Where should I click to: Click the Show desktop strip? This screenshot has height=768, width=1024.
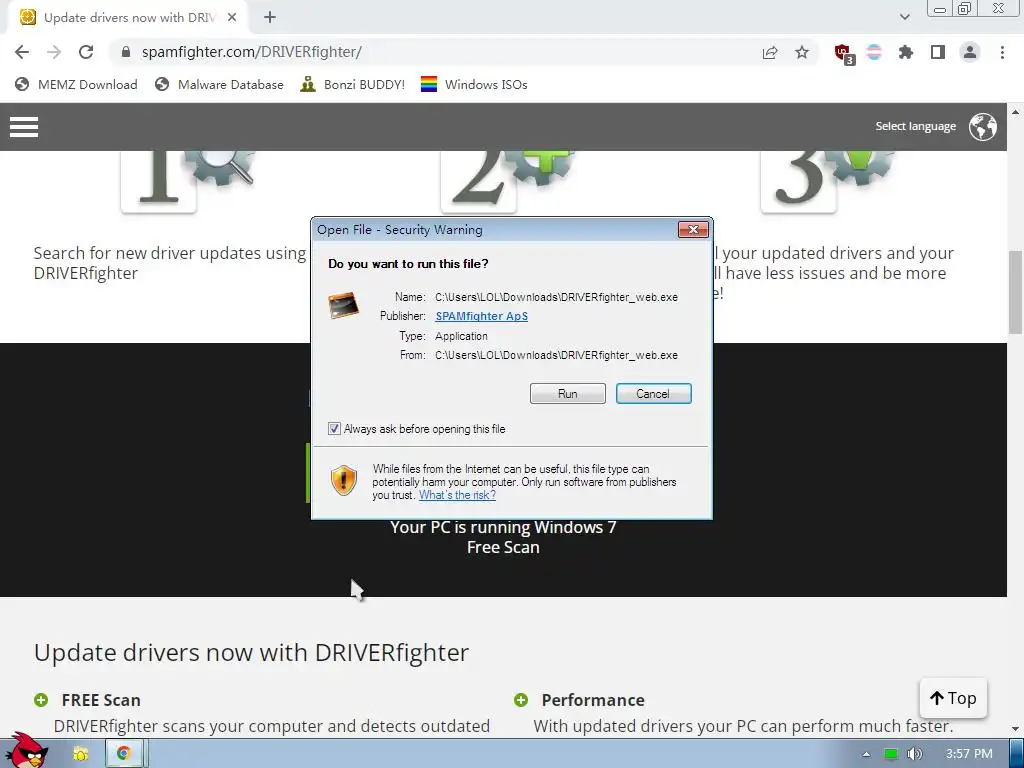pyautogui.click(x=1016, y=754)
